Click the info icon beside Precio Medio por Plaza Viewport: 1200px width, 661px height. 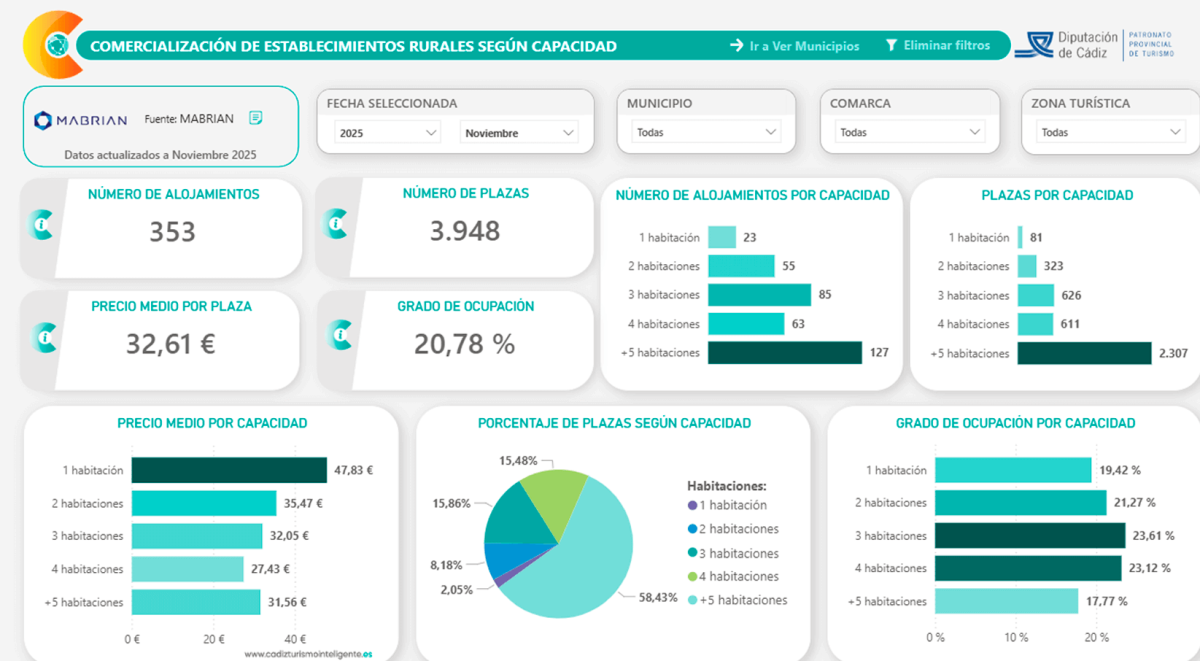pos(43,337)
